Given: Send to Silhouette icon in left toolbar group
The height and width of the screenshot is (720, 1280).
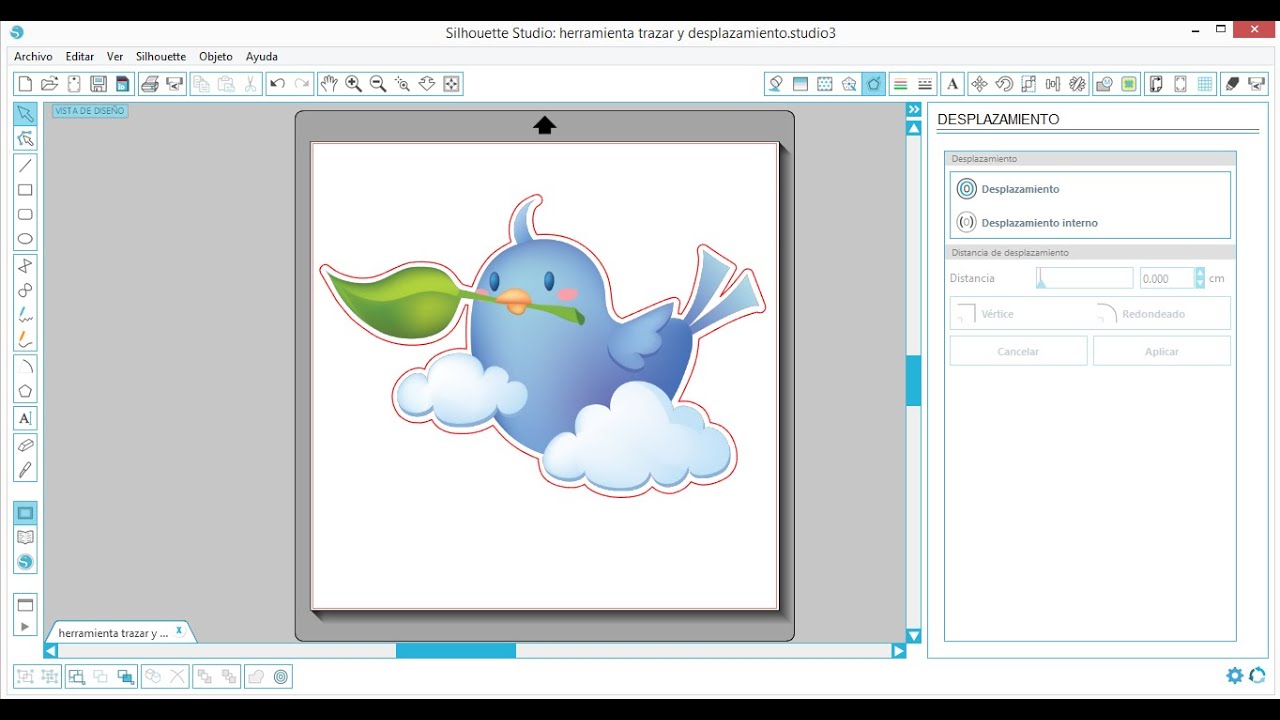Looking at the screenshot, I should pyautogui.click(x=175, y=84).
